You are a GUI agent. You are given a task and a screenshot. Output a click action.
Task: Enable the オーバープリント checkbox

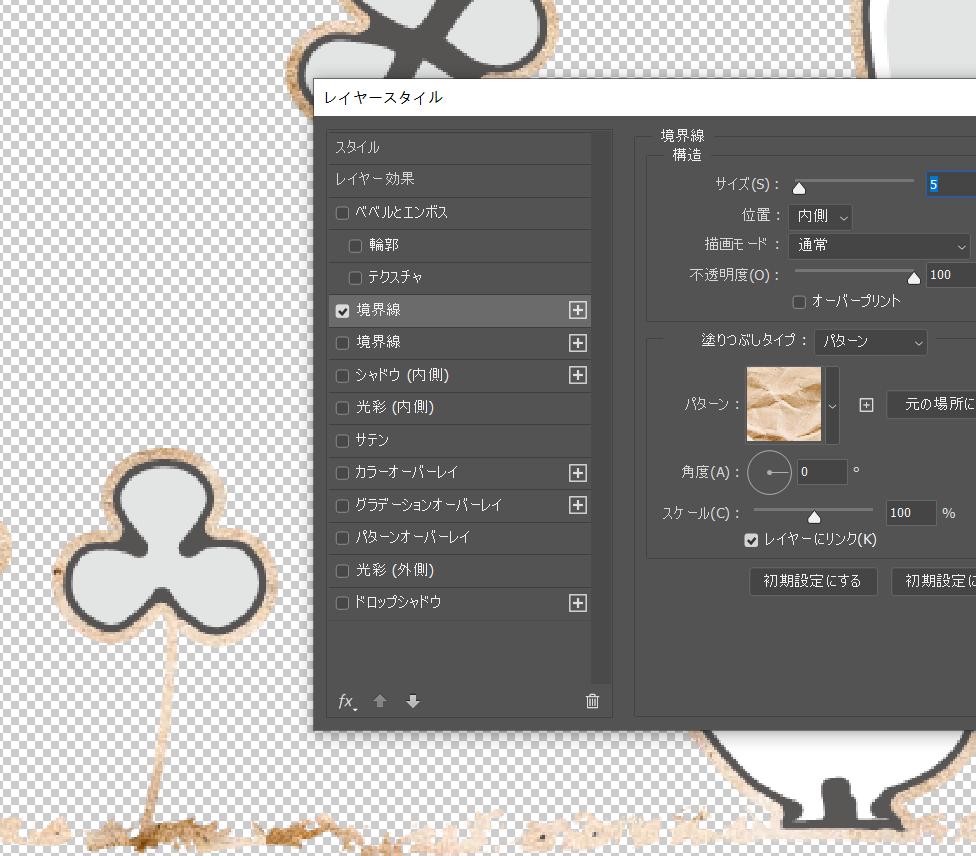click(x=797, y=302)
